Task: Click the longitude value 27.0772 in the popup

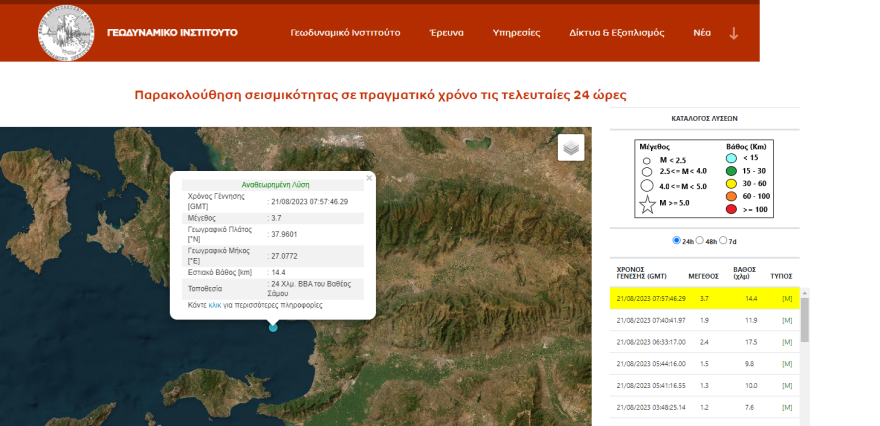Action: (284, 255)
